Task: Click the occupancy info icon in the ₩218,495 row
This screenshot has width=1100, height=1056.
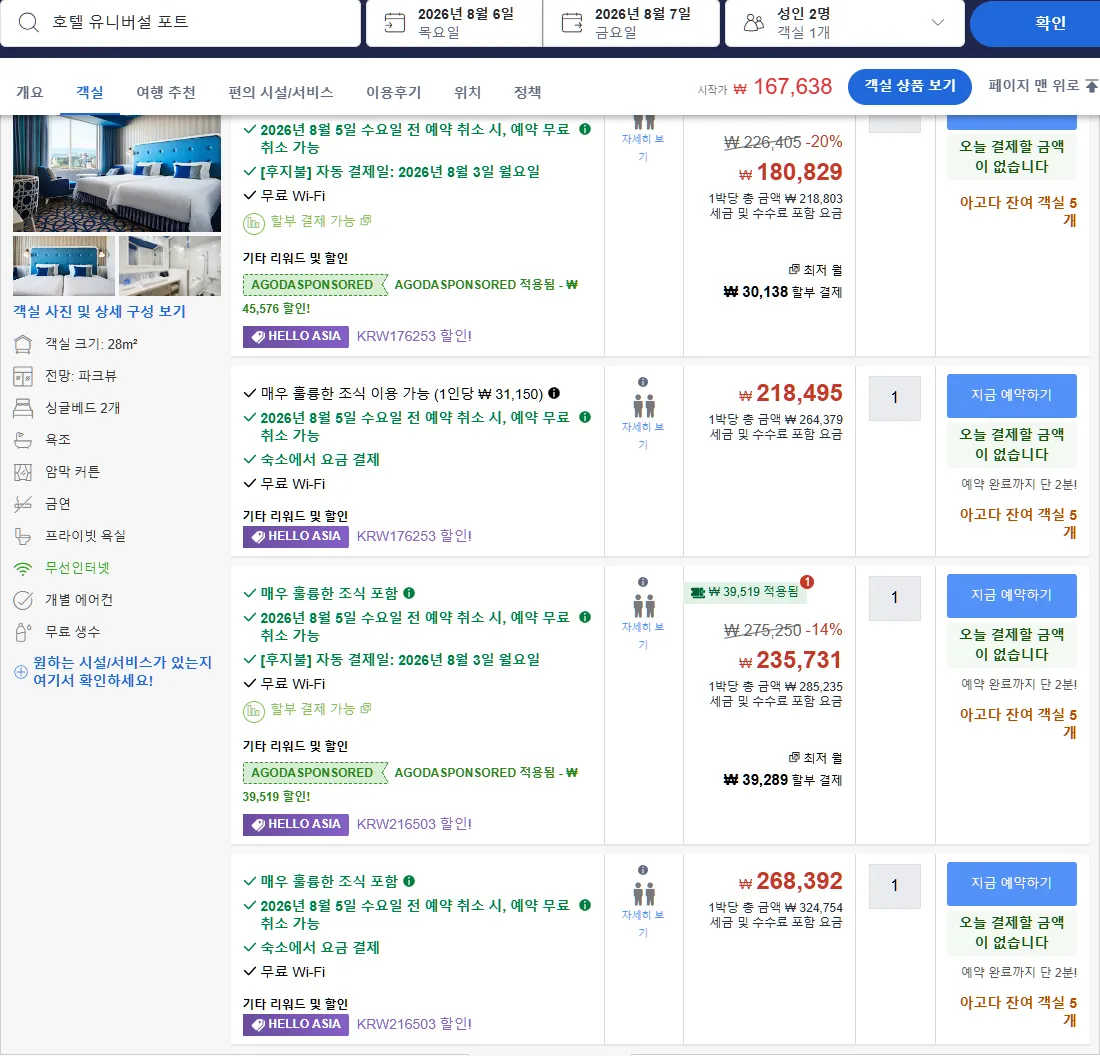Action: click(643, 382)
